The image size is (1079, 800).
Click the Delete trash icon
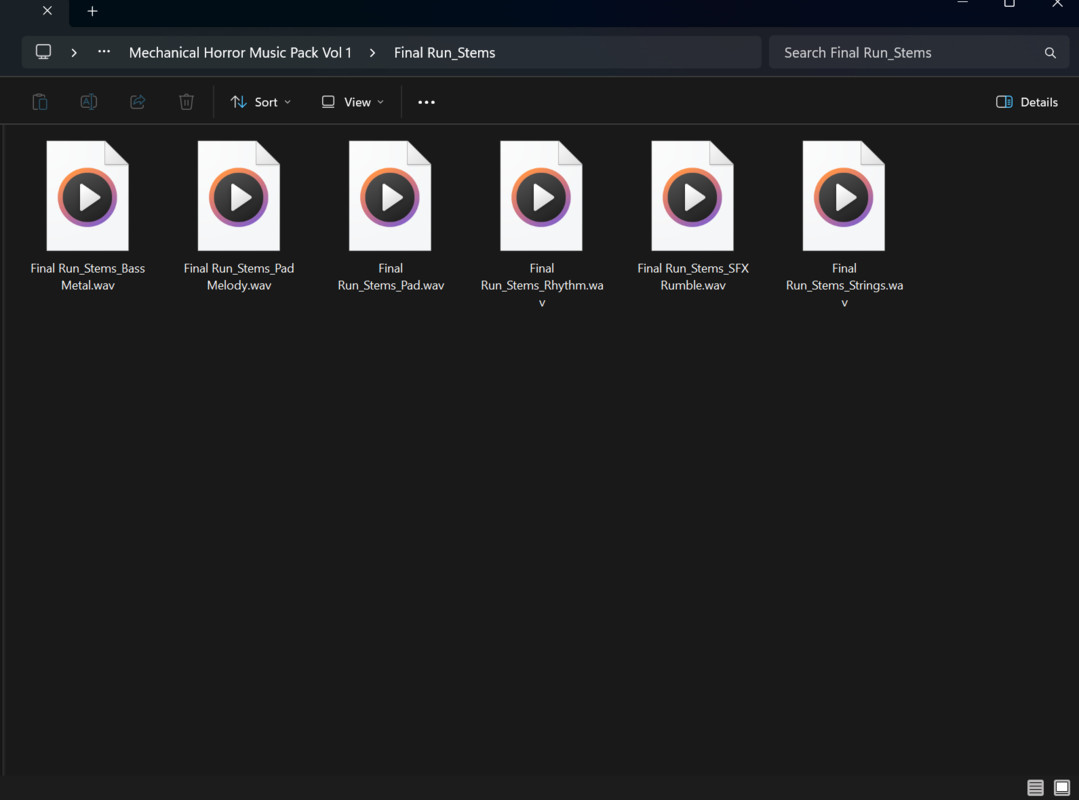[x=186, y=102]
